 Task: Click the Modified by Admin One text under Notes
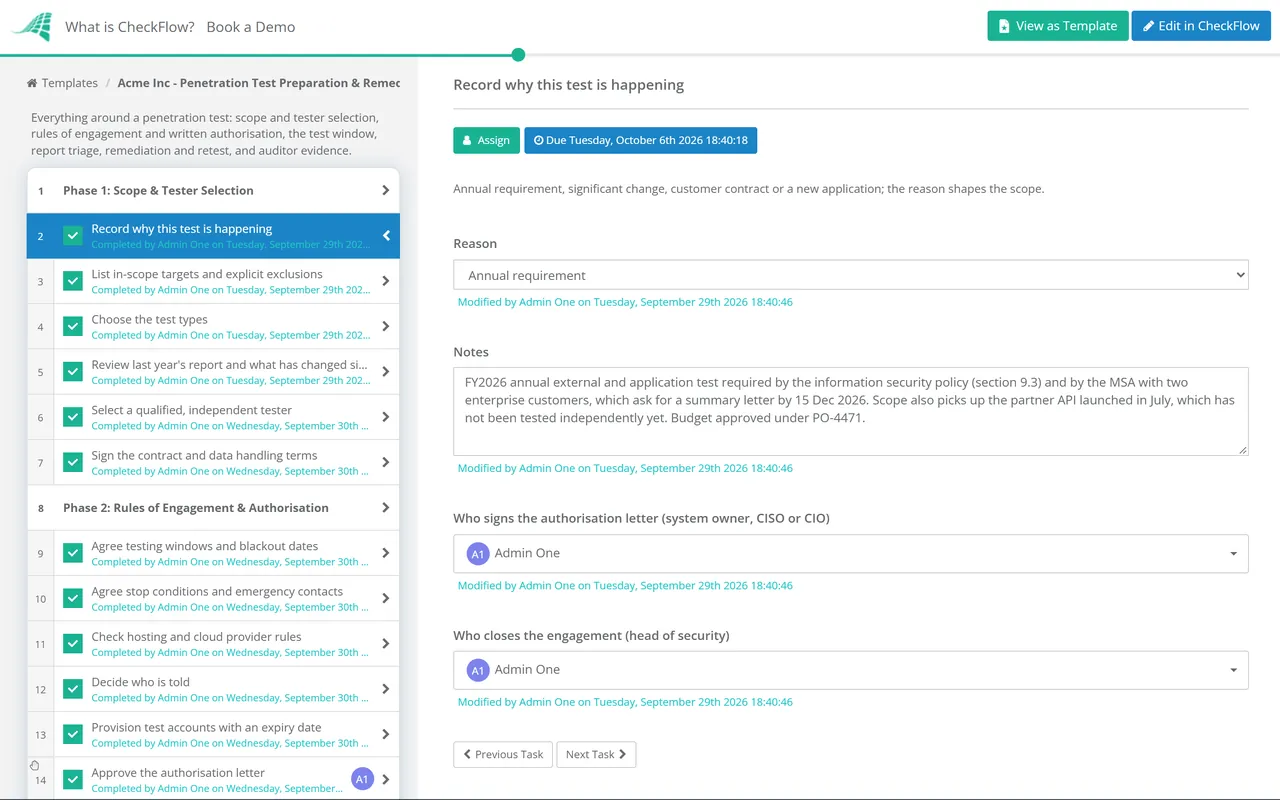pyautogui.click(x=625, y=468)
